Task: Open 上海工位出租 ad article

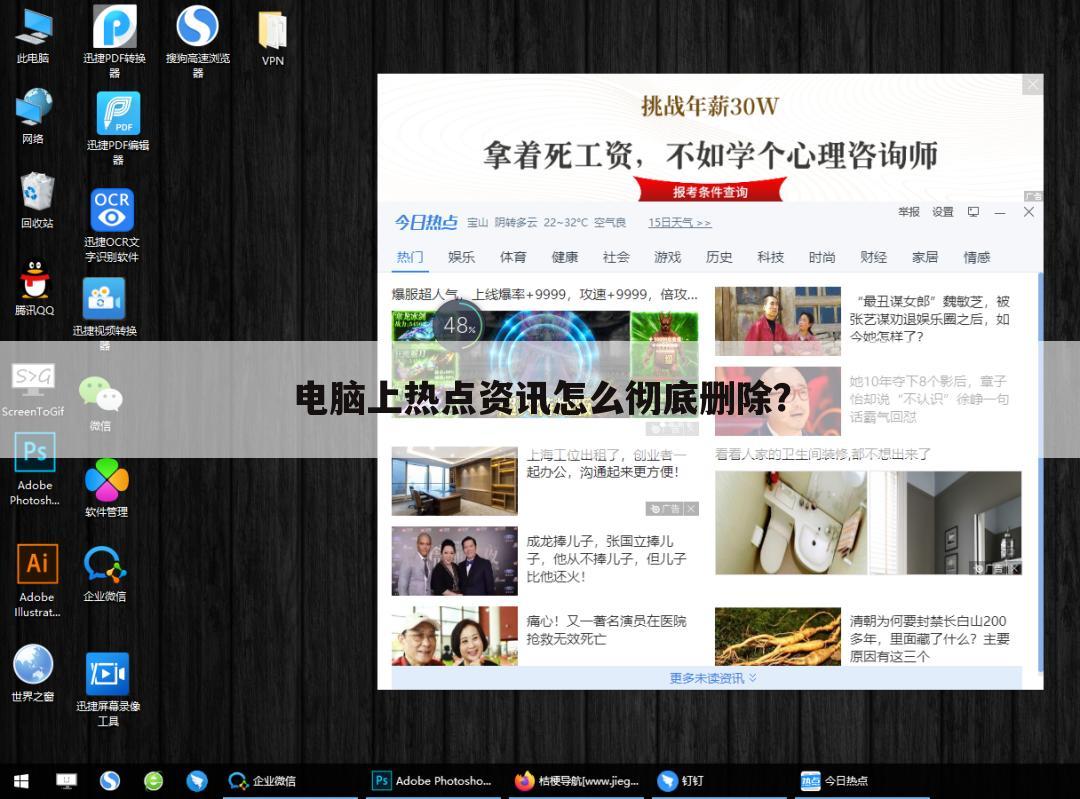Action: (607, 464)
